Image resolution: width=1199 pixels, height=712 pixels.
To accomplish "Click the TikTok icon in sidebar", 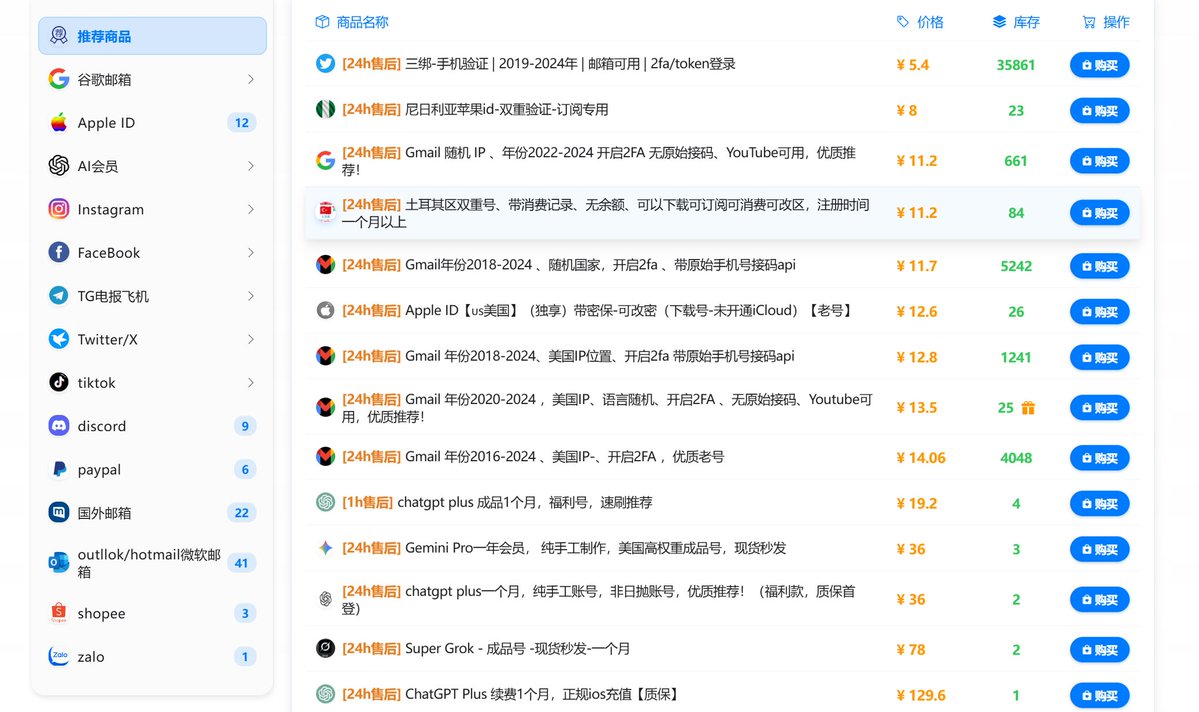I will point(59,382).
